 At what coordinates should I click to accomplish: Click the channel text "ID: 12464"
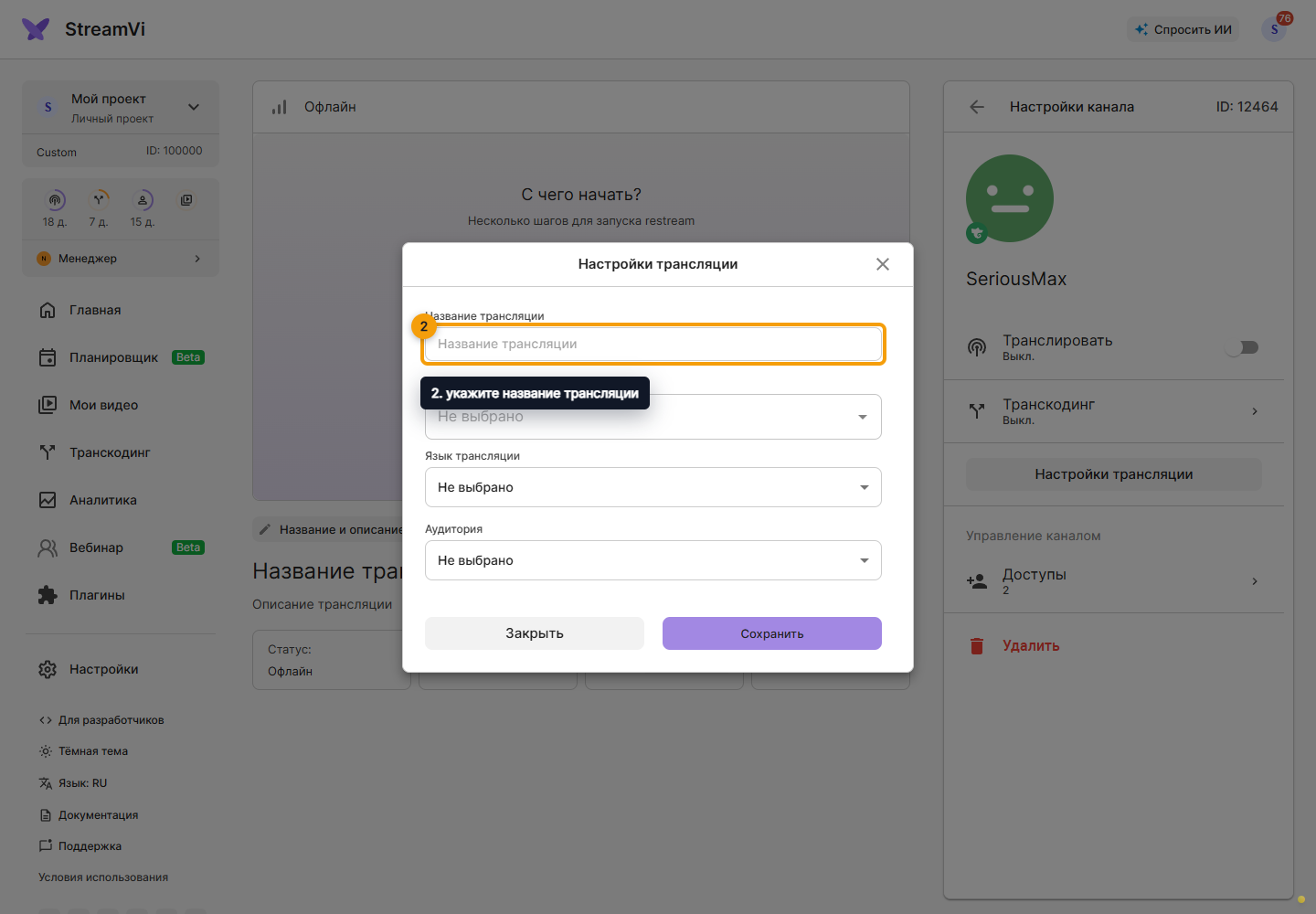click(1247, 107)
